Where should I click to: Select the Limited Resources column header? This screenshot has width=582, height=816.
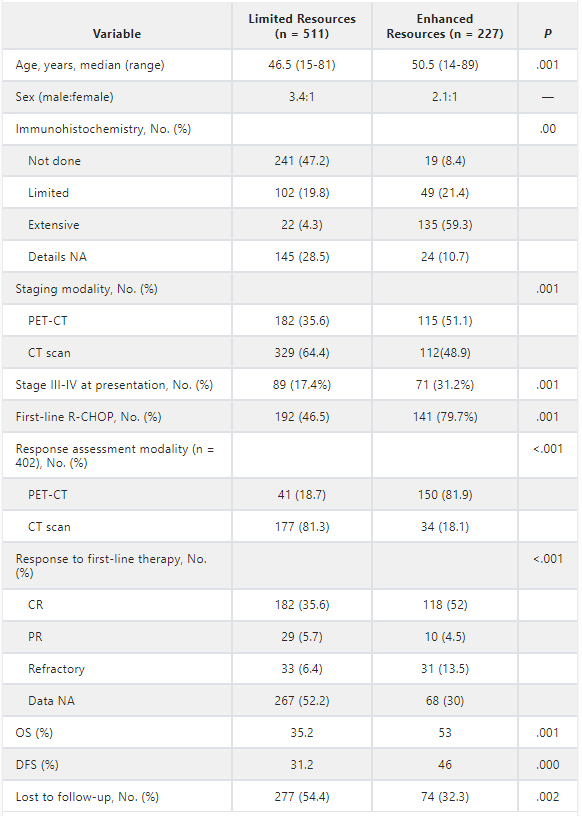click(302, 26)
